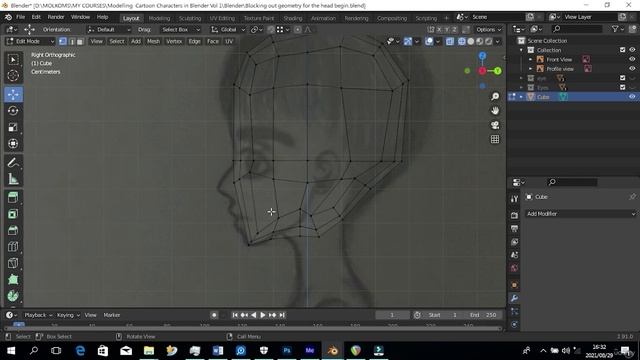Play the animation forward

click(x=263, y=315)
